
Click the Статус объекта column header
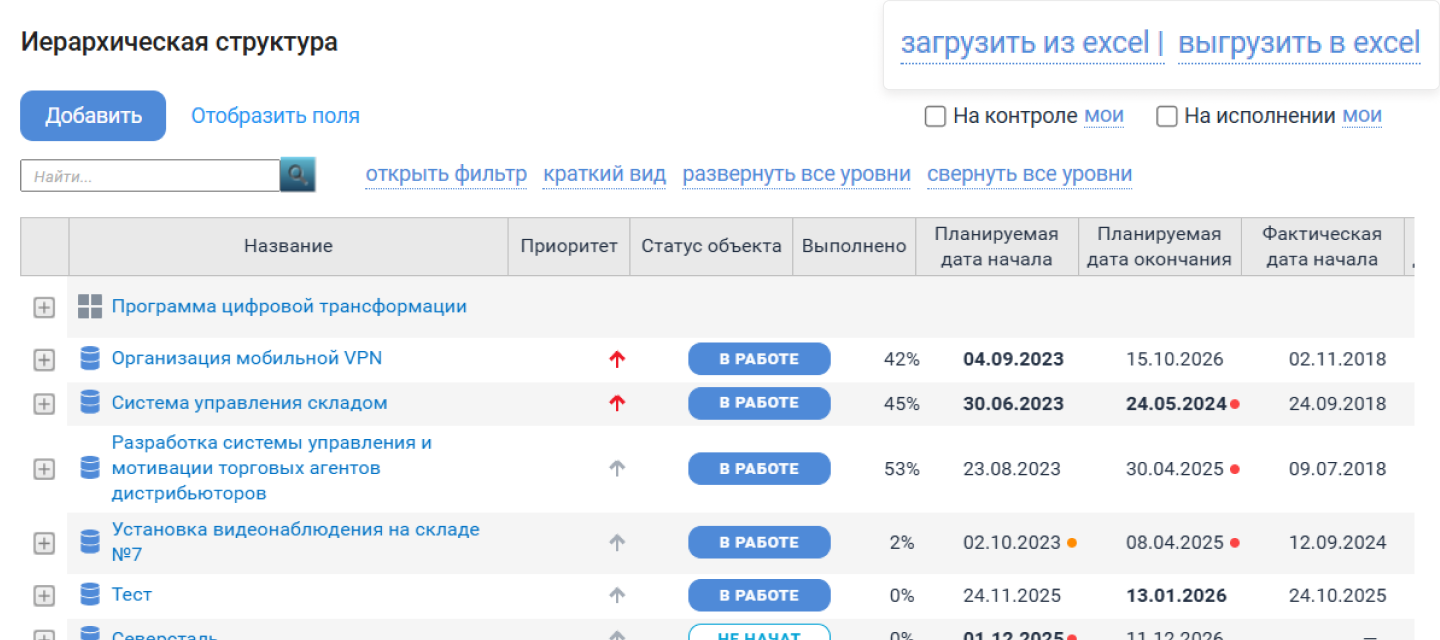(x=711, y=246)
